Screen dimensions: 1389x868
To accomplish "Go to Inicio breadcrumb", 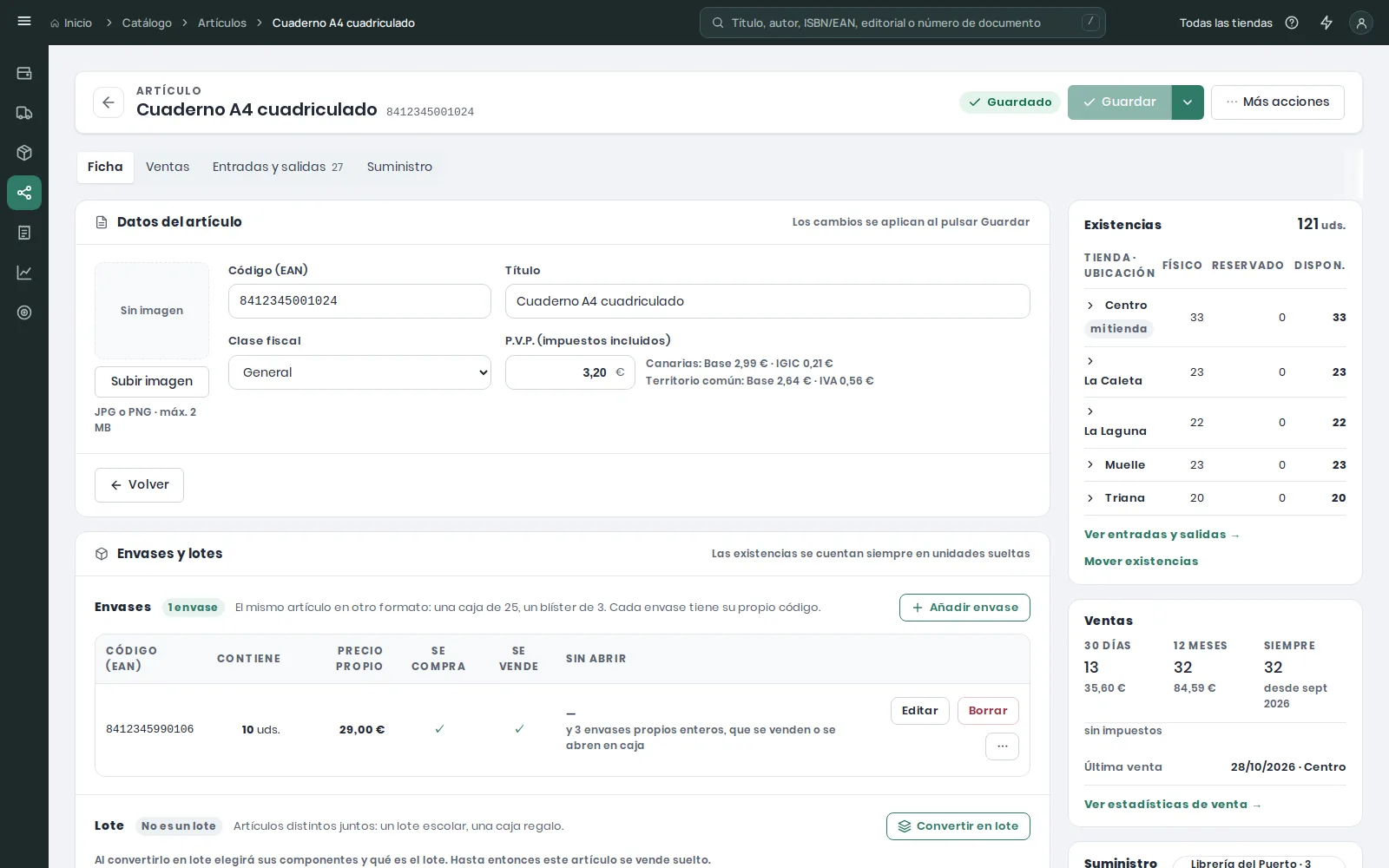I will point(71,23).
